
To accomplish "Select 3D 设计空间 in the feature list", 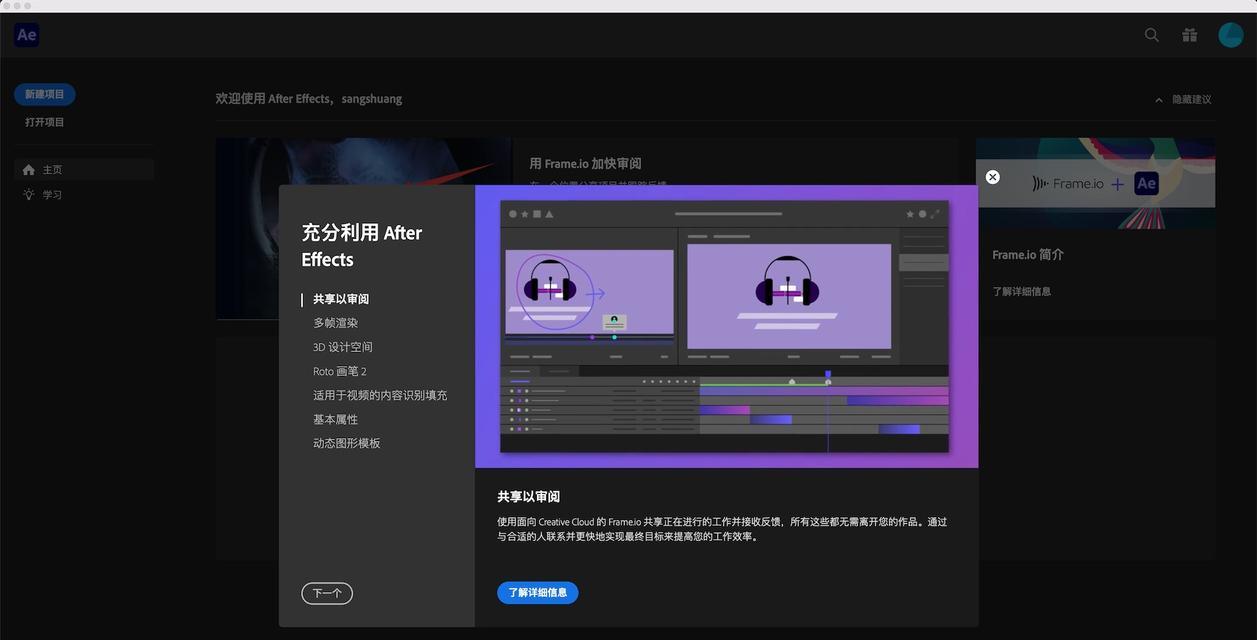I will pyautogui.click(x=343, y=347).
